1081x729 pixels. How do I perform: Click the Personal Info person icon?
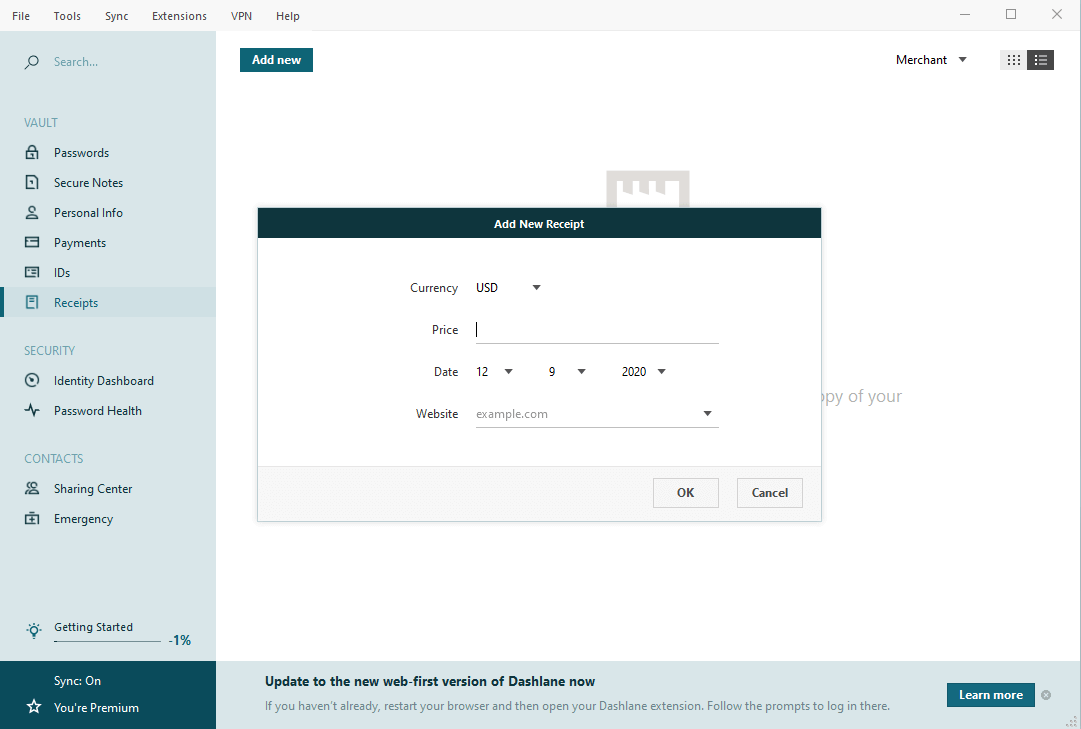pos(32,212)
